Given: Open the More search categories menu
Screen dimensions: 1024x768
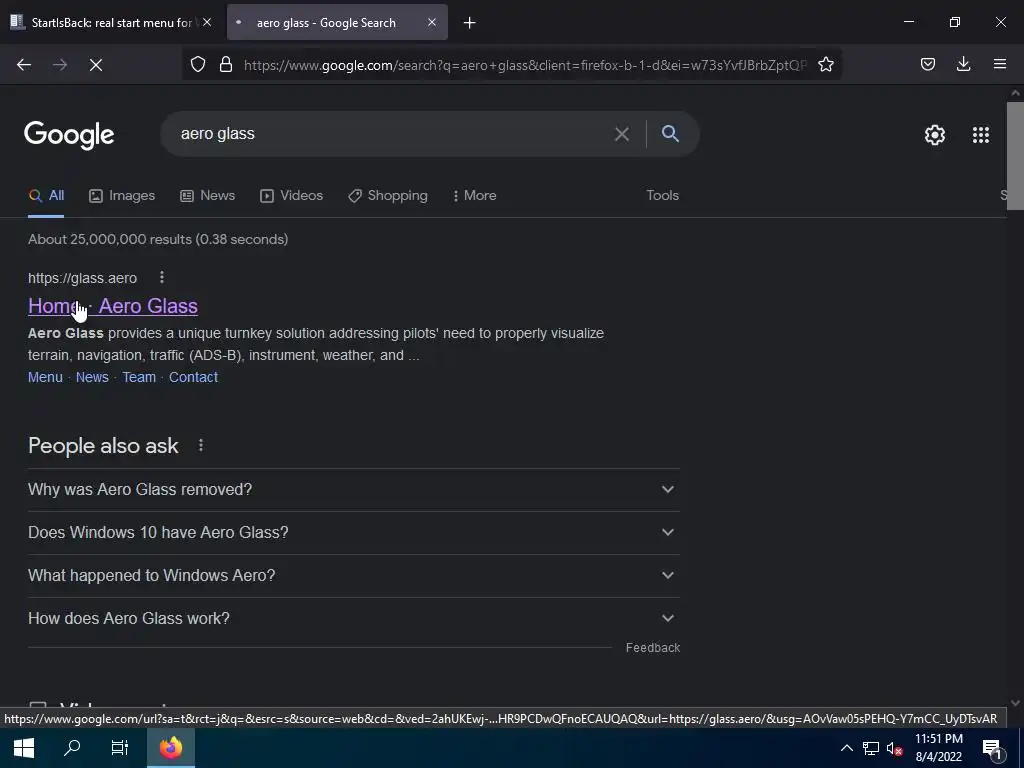Looking at the screenshot, I should [x=475, y=195].
